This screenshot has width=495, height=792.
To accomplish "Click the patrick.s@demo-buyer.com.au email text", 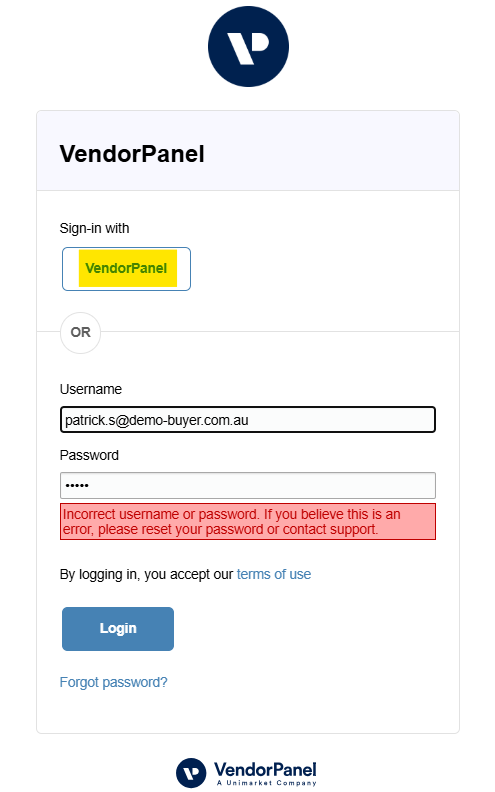I will 157,420.
